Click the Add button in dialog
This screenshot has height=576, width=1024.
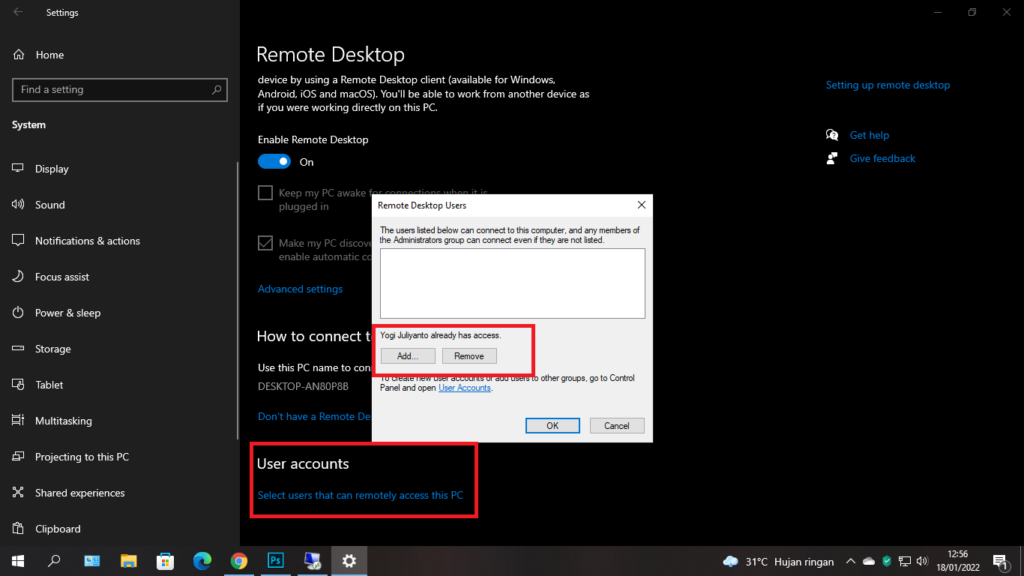click(407, 356)
